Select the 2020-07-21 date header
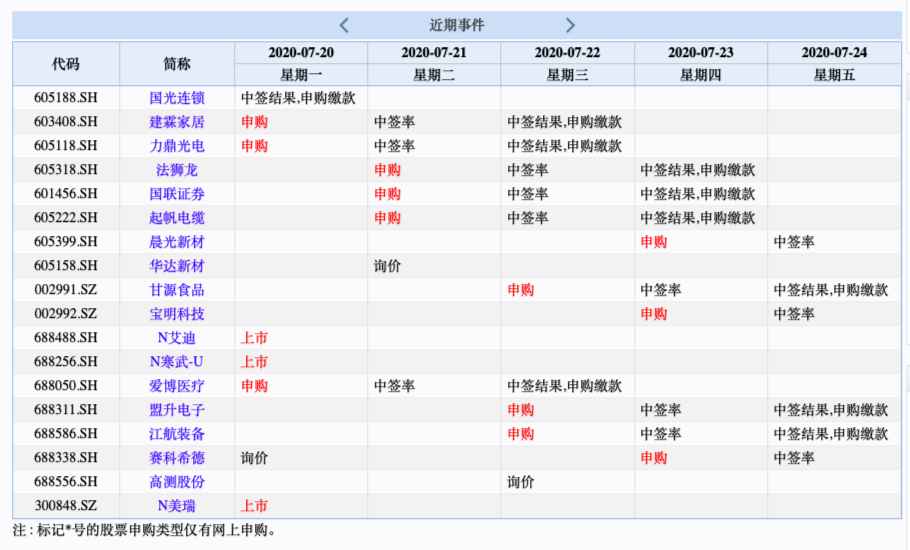 pos(434,52)
